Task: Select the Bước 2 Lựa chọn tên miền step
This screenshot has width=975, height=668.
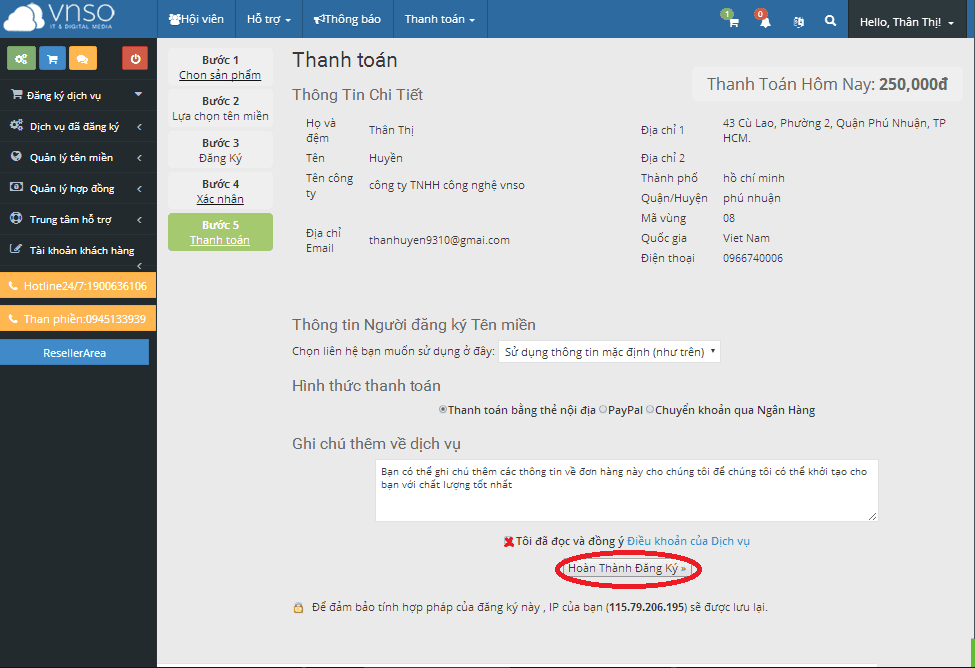Action: tap(220, 108)
